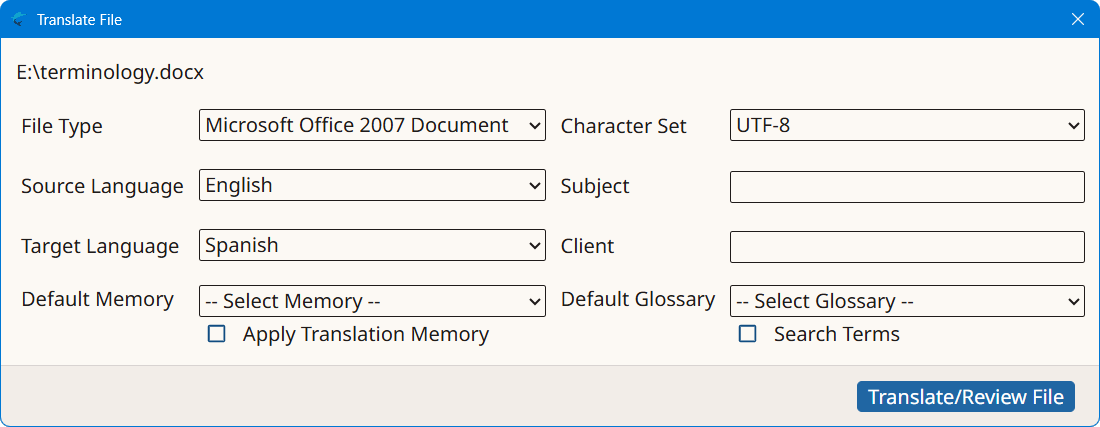Click the Apply Translation Memory label text
Image resolution: width=1100 pixels, height=427 pixels.
[x=365, y=334]
